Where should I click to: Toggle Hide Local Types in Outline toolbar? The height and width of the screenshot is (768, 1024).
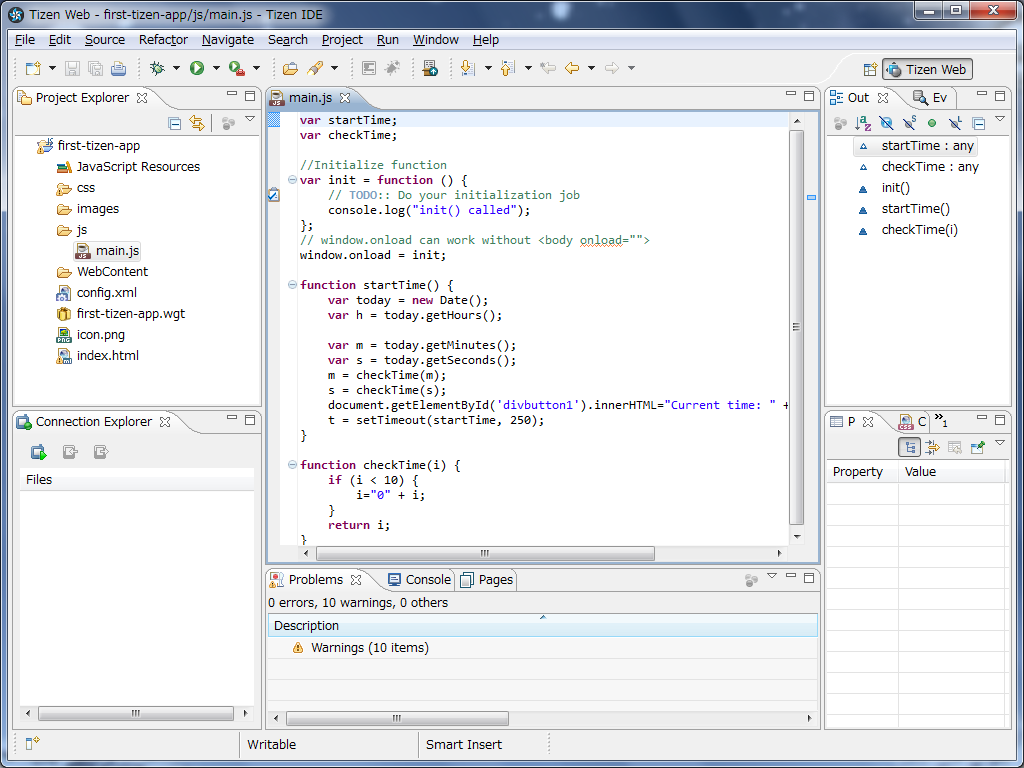[x=955, y=123]
